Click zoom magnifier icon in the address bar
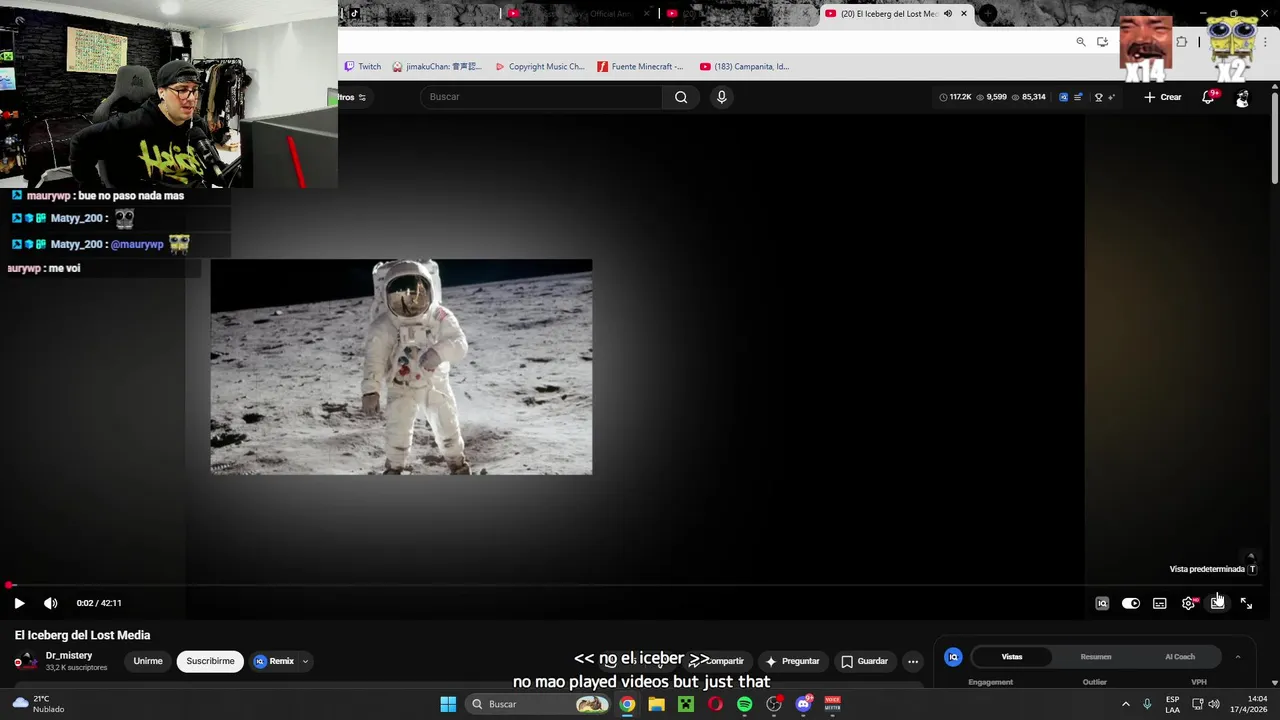Image resolution: width=1280 pixels, height=720 pixels. click(1081, 42)
